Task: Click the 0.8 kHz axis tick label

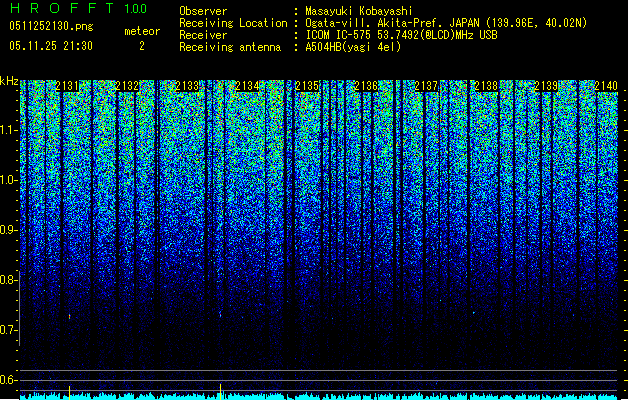Action: 9,280
